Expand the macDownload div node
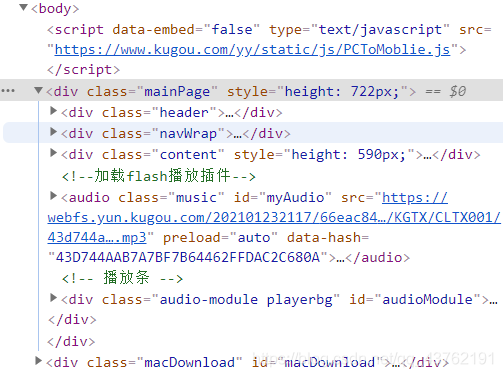The image size is (503, 377). 38,361
